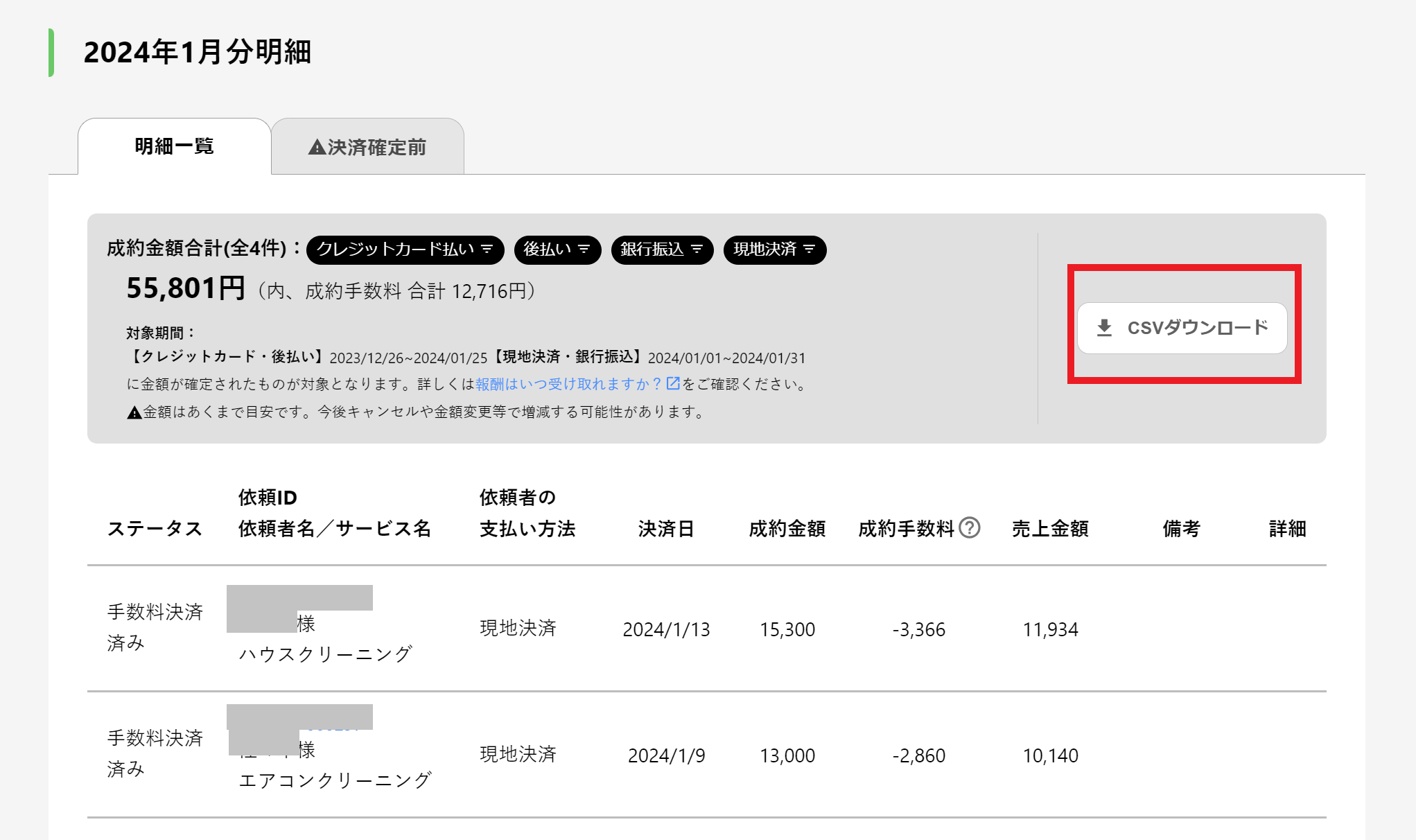The image size is (1416, 840).
Task: Open the 報酬はいつ受け取れますか？ link
Action: click(568, 384)
